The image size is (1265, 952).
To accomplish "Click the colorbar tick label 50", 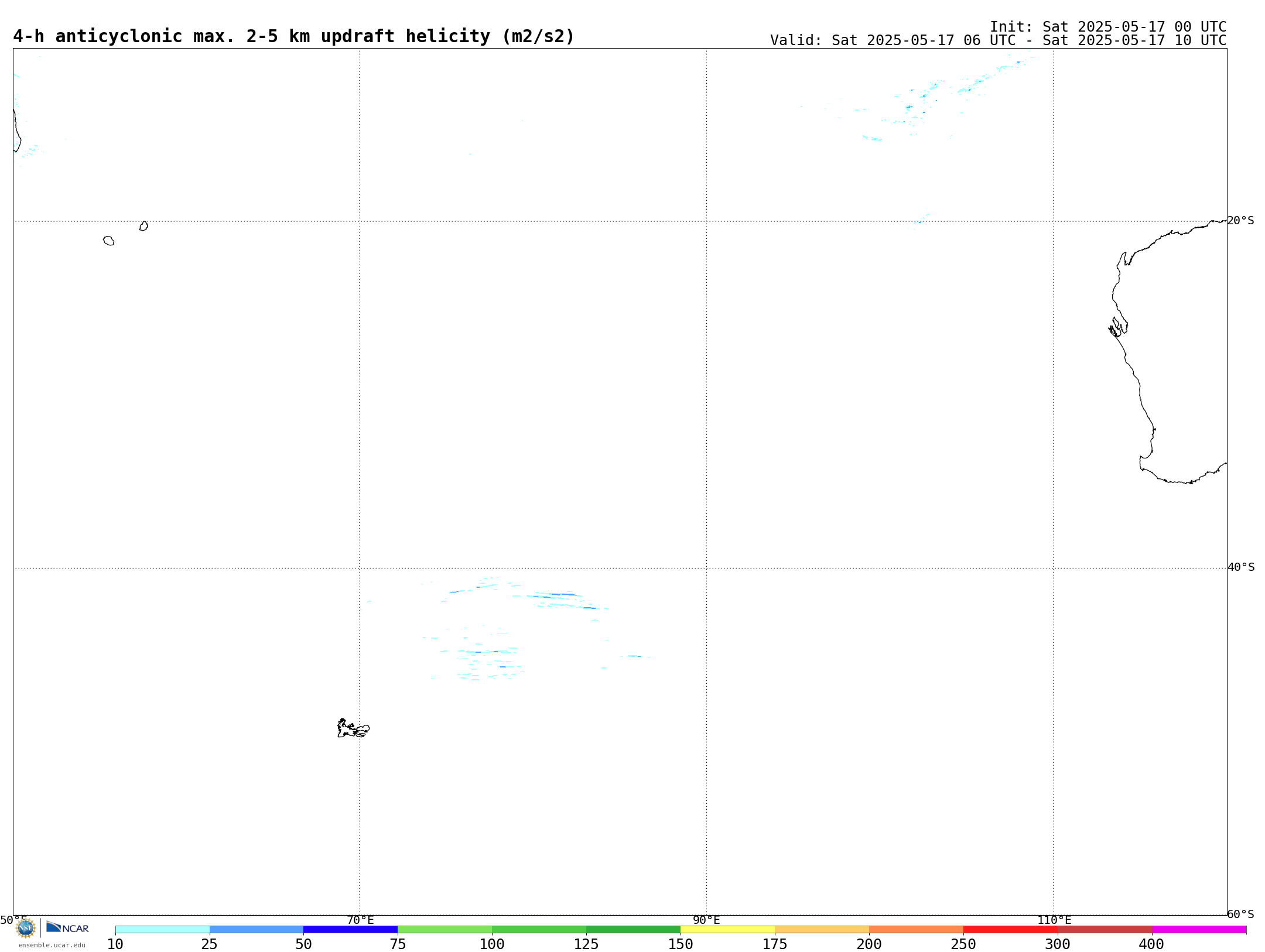I will 303,944.
